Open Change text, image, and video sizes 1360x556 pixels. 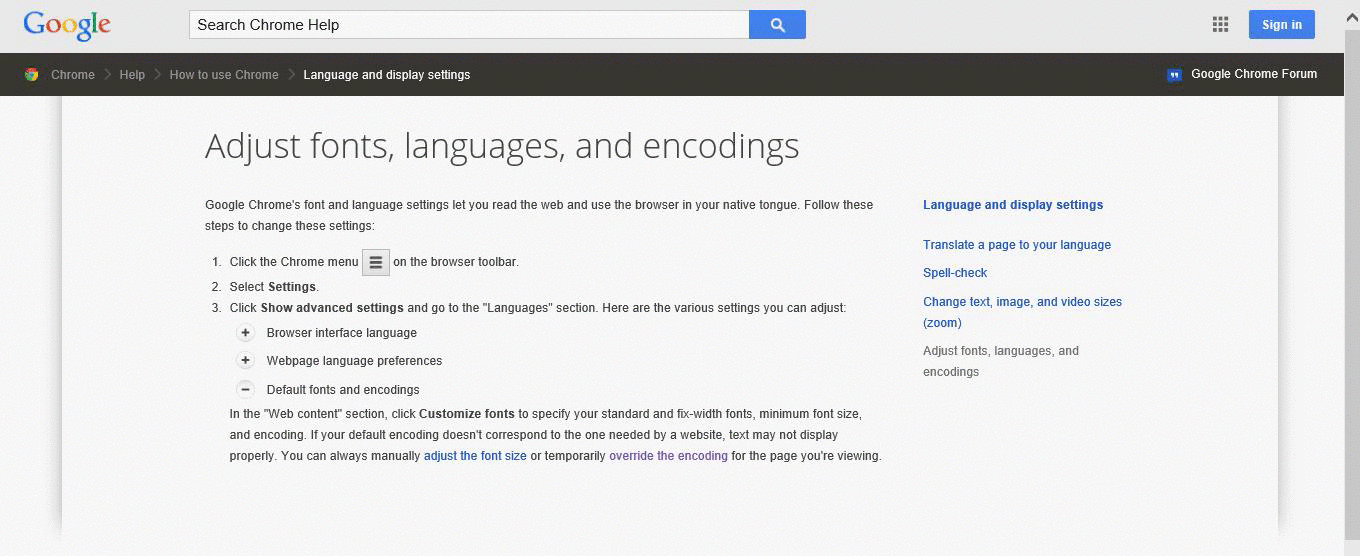point(1022,312)
